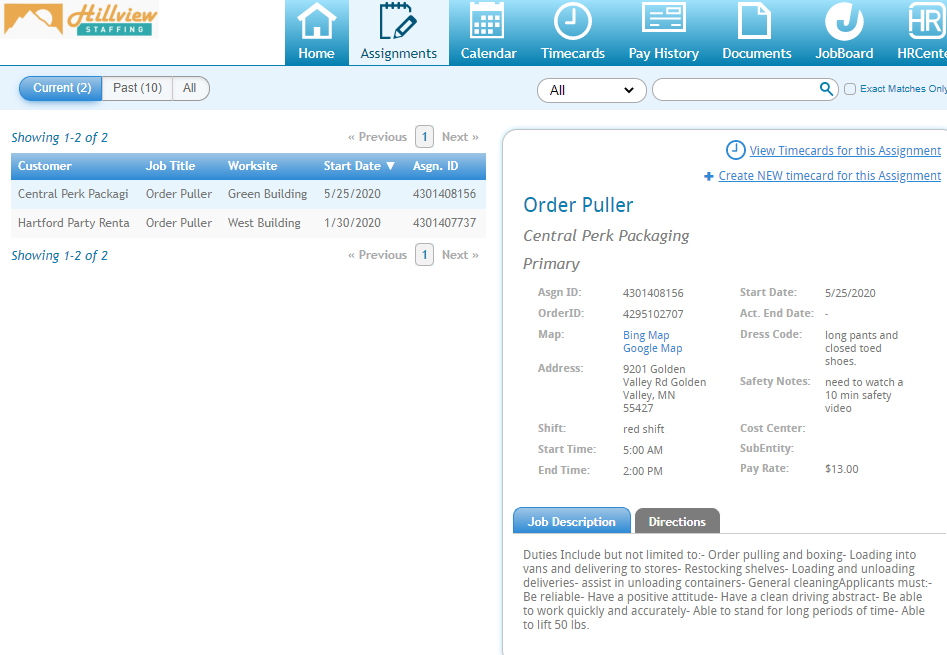Open the Documents page icon
Image resolution: width=947 pixels, height=655 pixels.
point(754,21)
